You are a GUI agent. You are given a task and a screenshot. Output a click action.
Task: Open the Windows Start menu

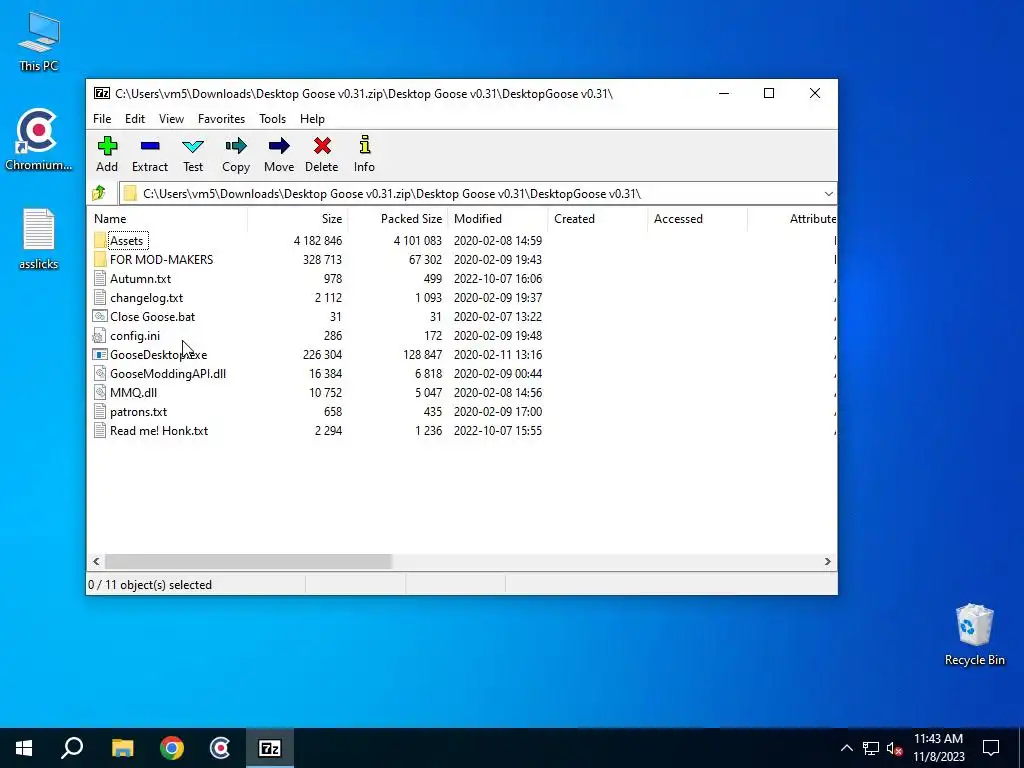[x=24, y=748]
